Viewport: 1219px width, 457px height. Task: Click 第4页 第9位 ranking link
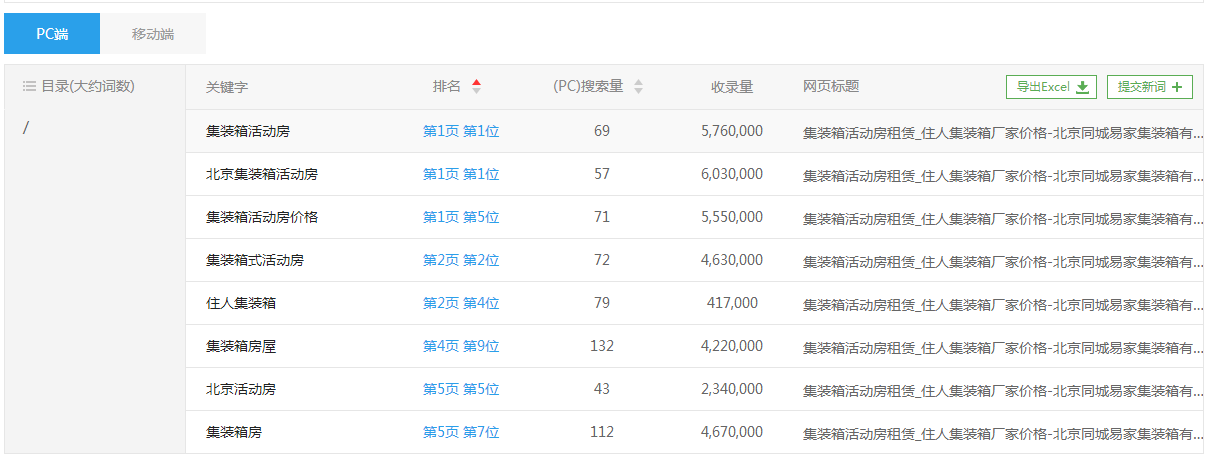[460, 346]
